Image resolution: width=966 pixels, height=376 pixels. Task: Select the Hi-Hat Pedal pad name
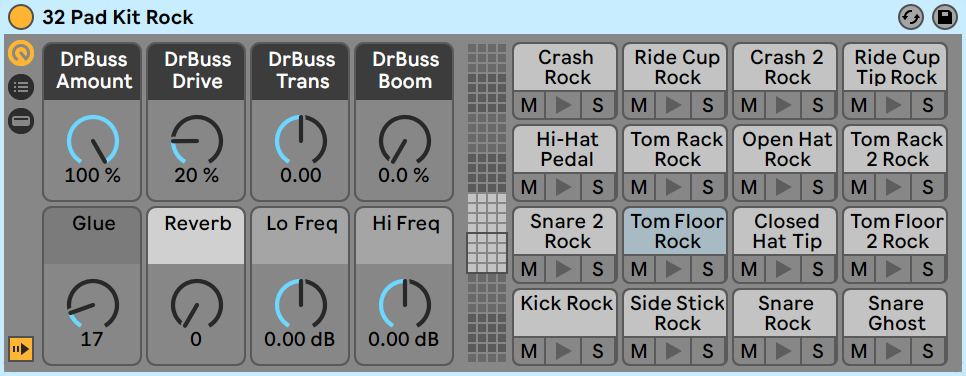click(x=565, y=149)
